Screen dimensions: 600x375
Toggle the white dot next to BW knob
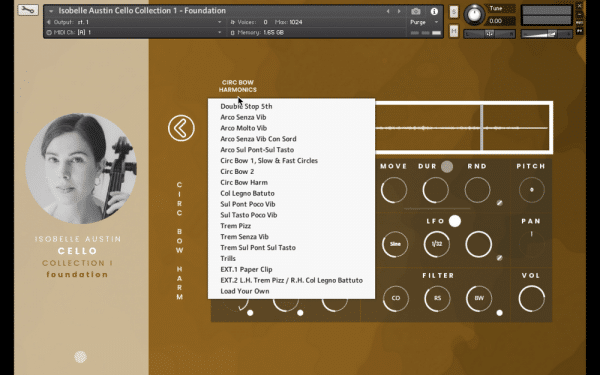tap(499, 313)
